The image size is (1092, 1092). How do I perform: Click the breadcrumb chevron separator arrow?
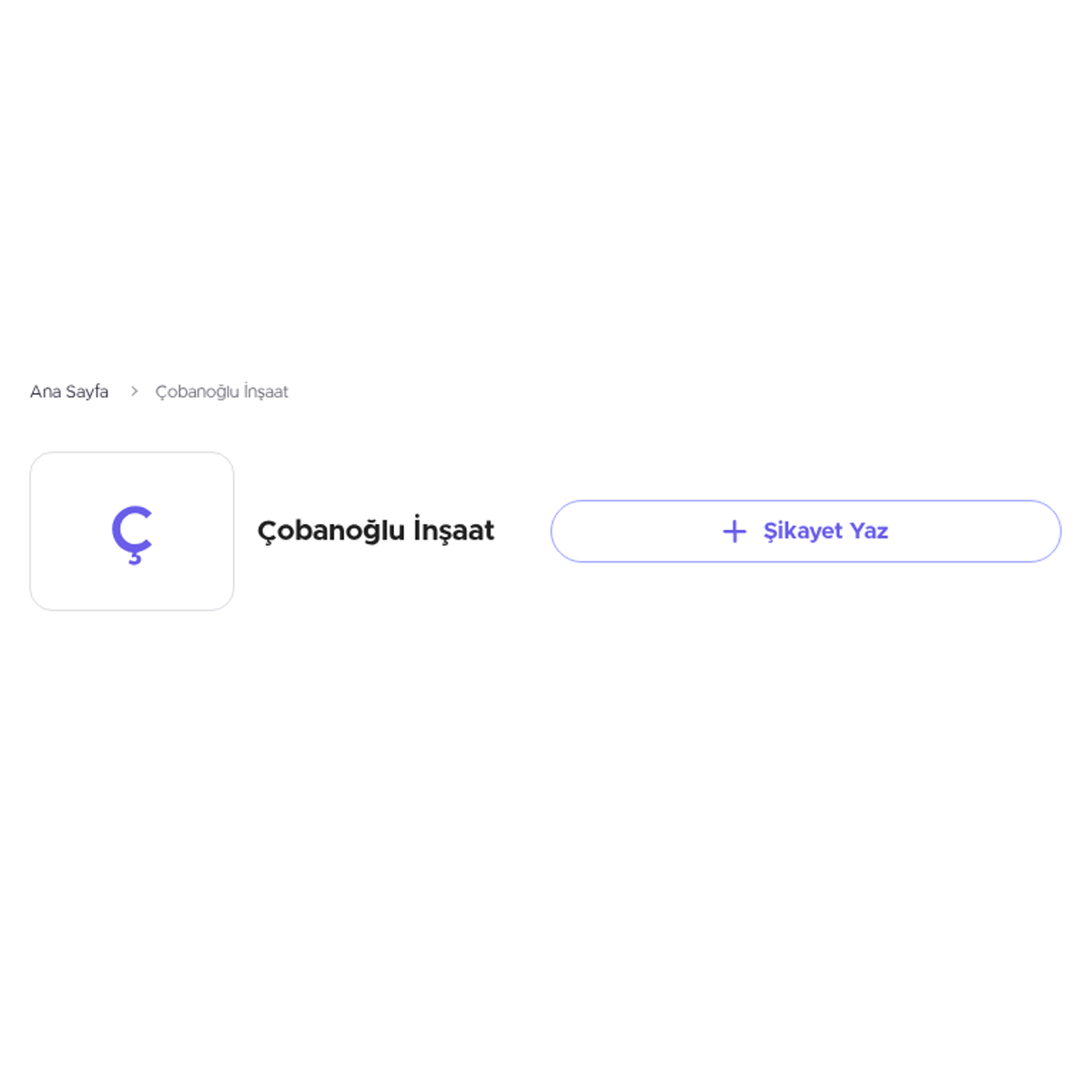point(134,391)
